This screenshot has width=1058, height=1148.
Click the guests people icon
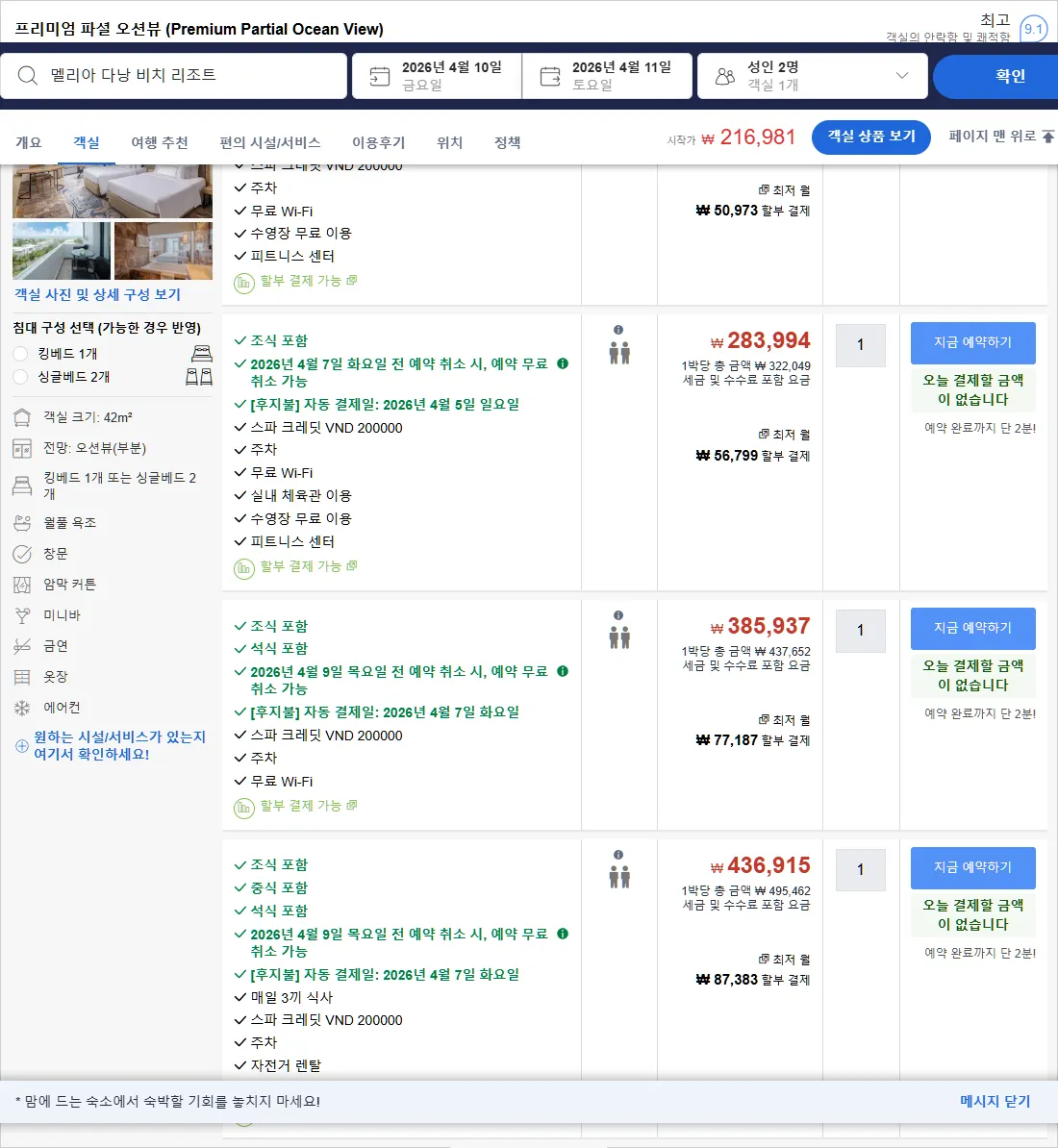click(725, 76)
